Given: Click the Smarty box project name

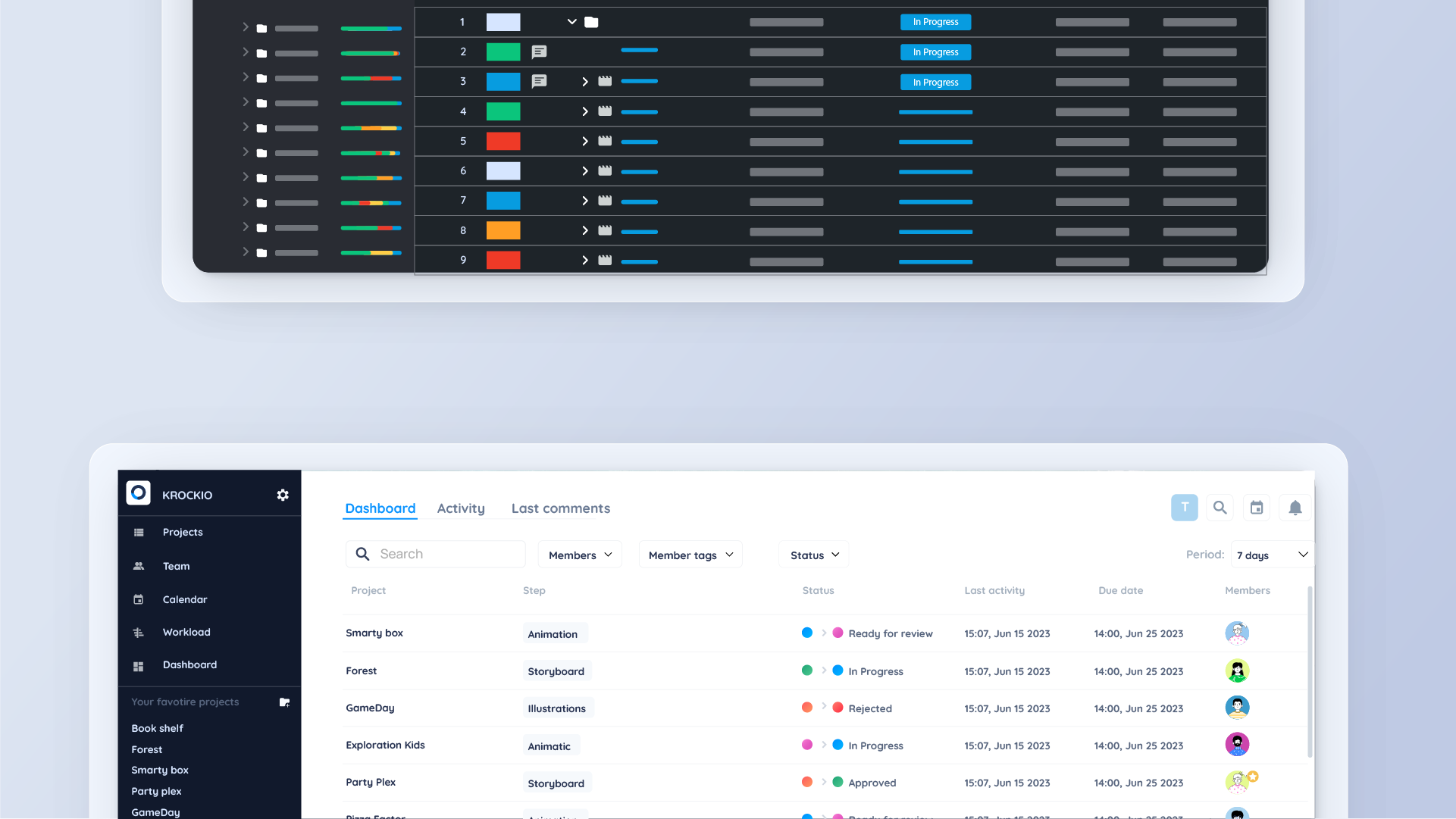Looking at the screenshot, I should [374, 633].
